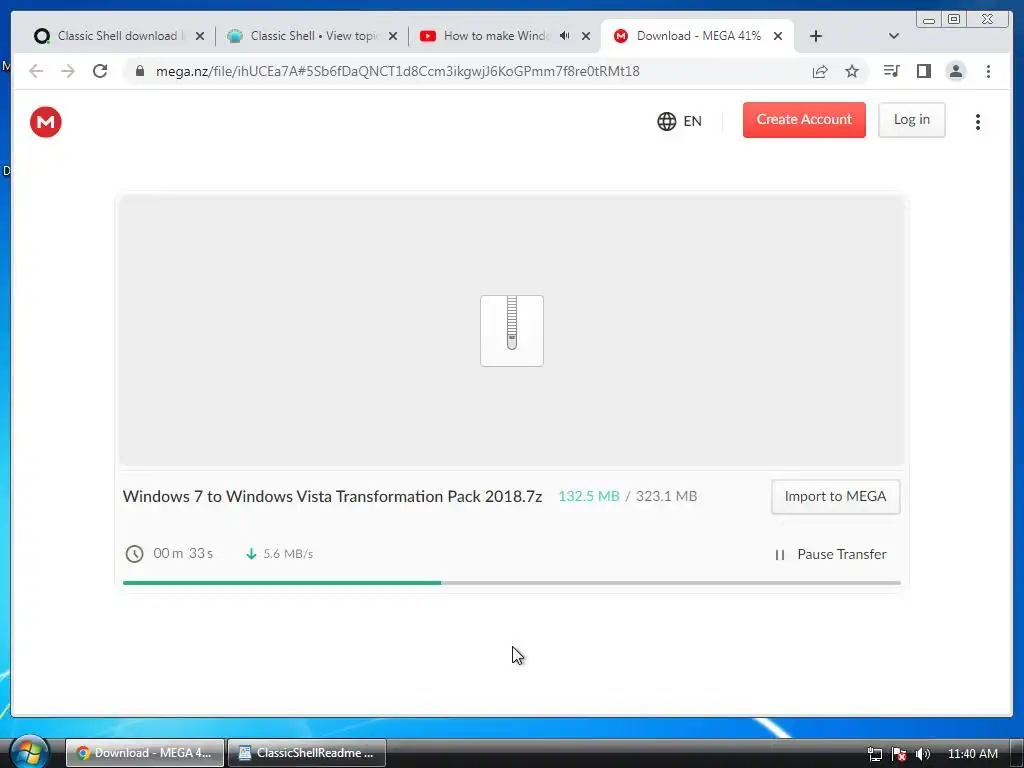Open the language globe selector EN
The height and width of the screenshot is (768, 1024).
click(x=679, y=121)
